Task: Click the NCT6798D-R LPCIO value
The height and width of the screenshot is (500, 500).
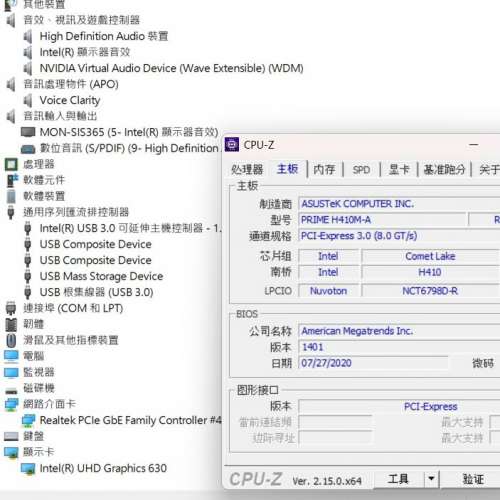Action: (430, 291)
